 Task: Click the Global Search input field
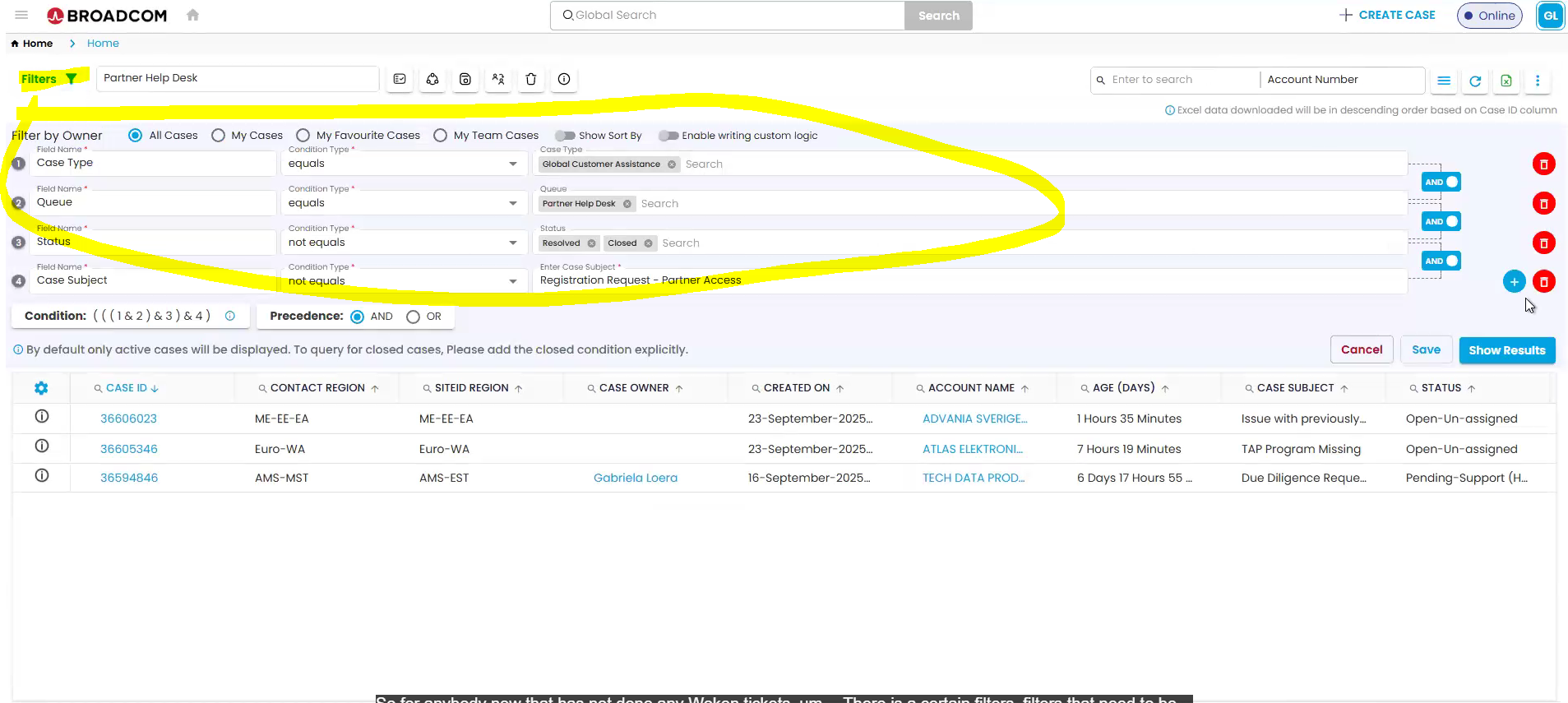tap(728, 16)
